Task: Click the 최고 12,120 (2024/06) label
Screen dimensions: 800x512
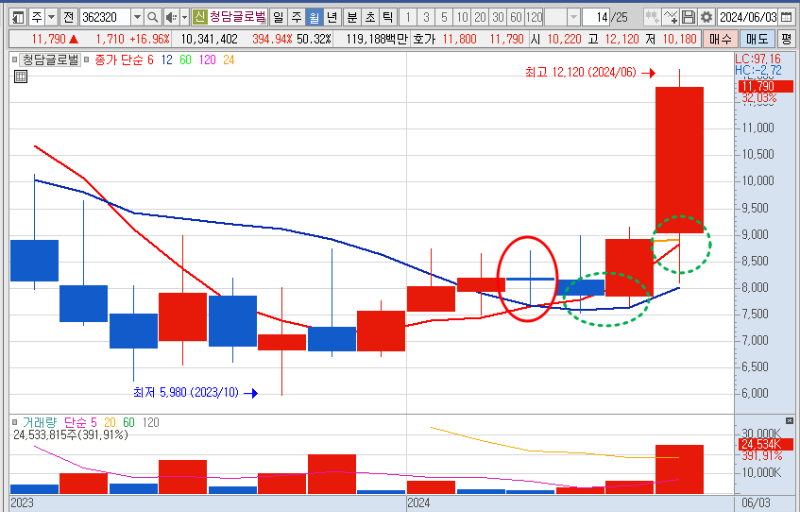Action: (581, 72)
